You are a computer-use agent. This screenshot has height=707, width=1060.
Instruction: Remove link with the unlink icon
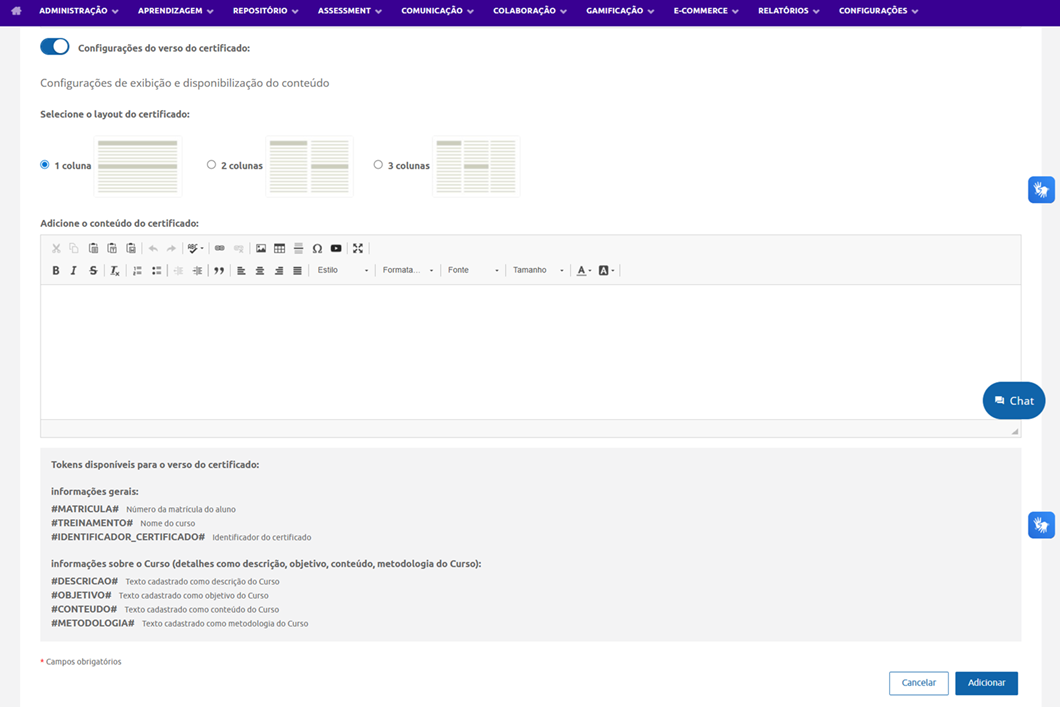point(239,249)
